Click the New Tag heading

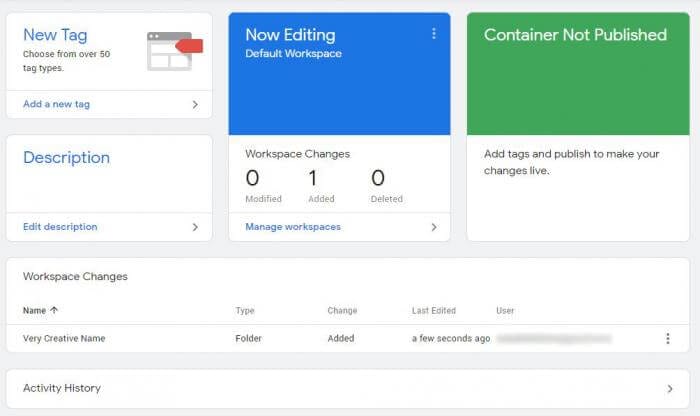click(x=55, y=35)
